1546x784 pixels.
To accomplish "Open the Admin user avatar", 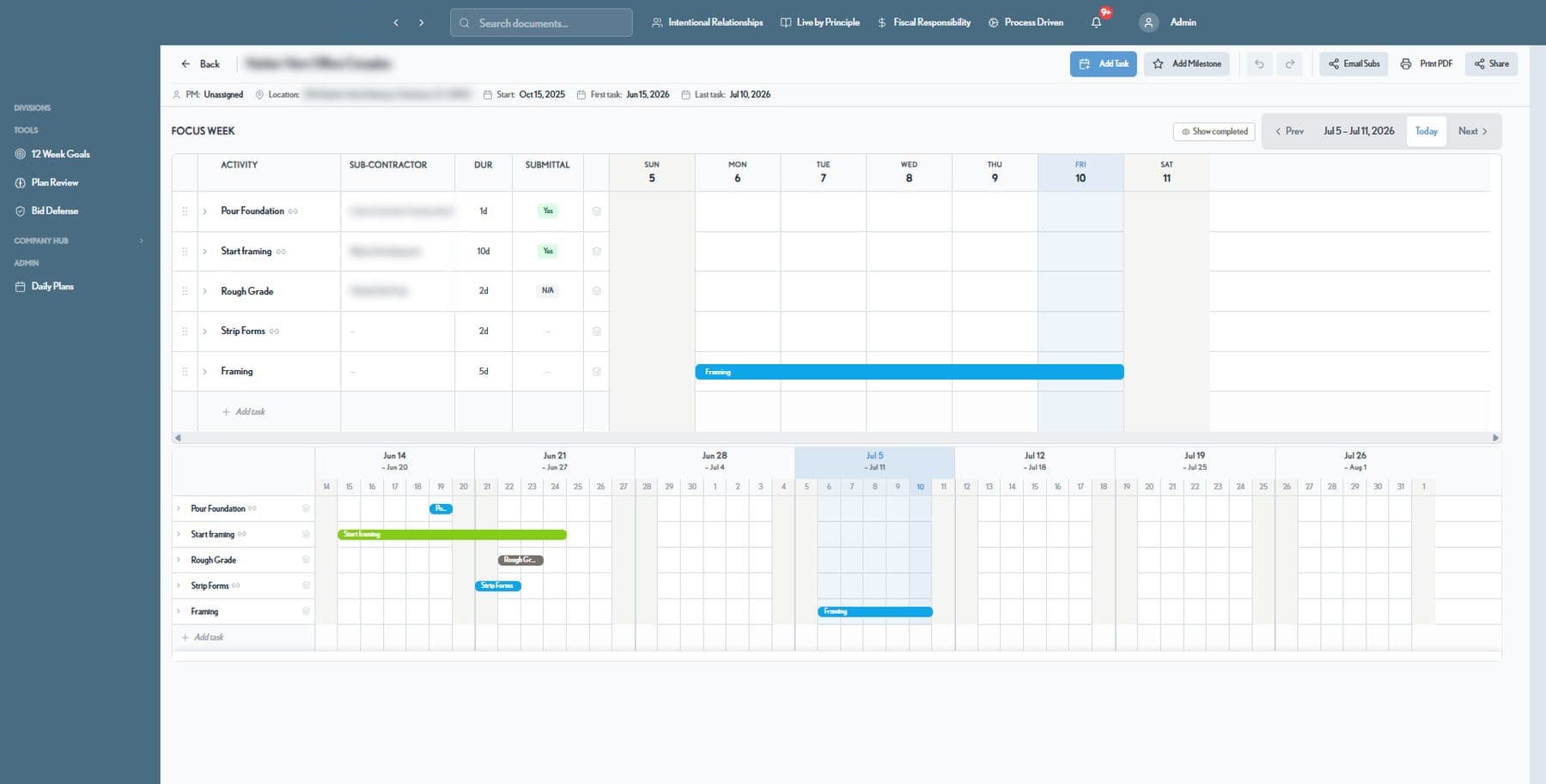I will [x=1148, y=22].
